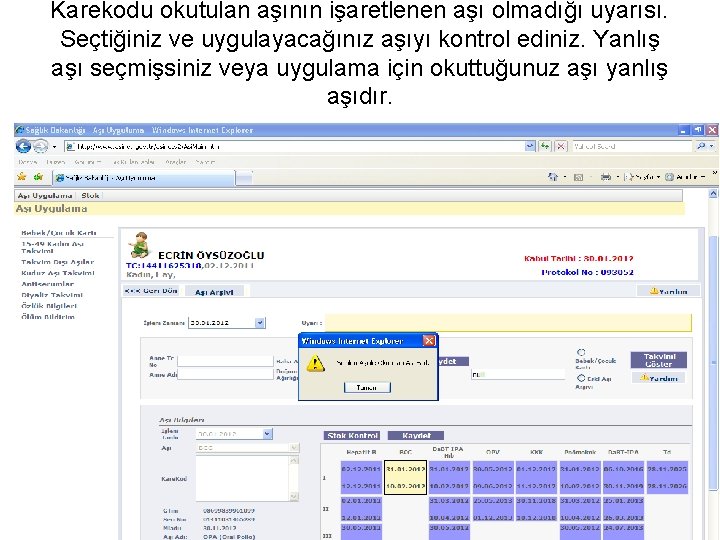Screen dimensions: 720x540
Task: Open the İşlem Tarihi dropdown in Aşı Bilgileri
Action: tap(267, 434)
